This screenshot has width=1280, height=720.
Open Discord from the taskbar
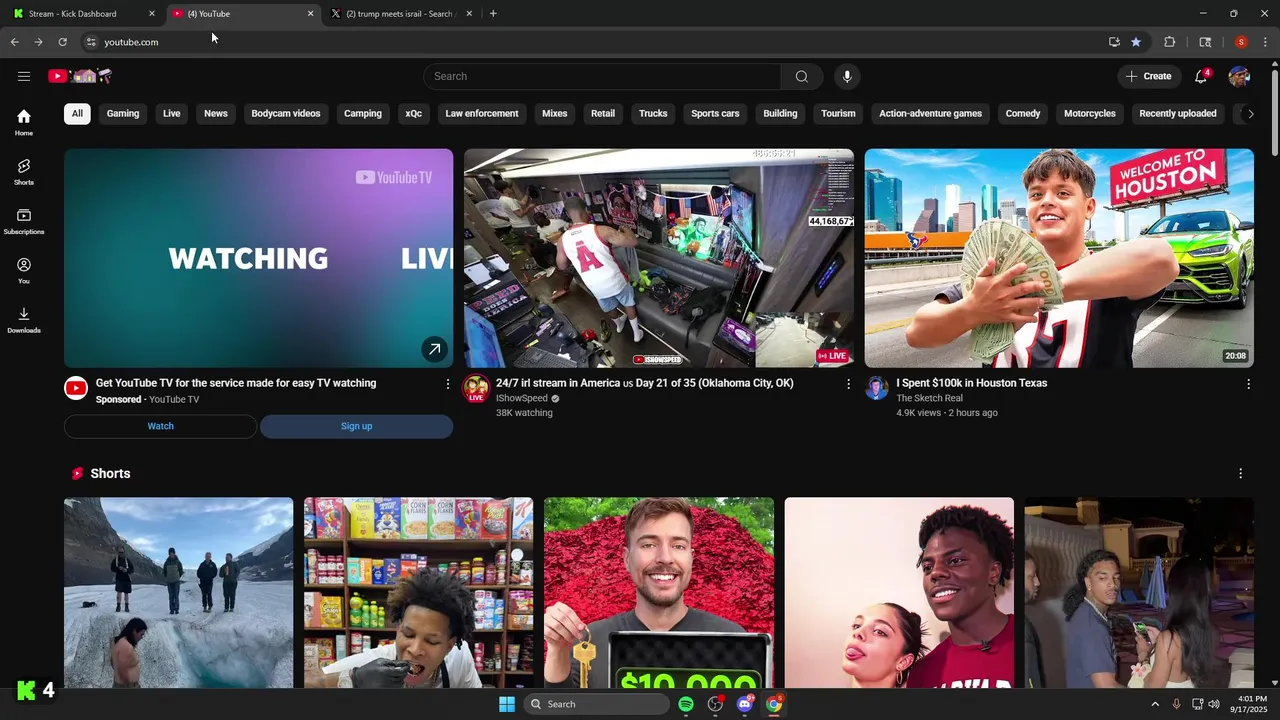[744, 704]
